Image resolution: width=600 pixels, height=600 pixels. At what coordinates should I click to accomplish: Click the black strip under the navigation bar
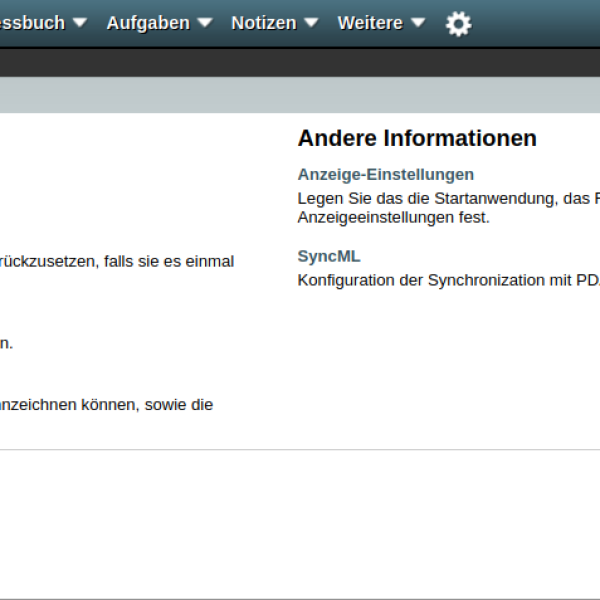[x=300, y=63]
